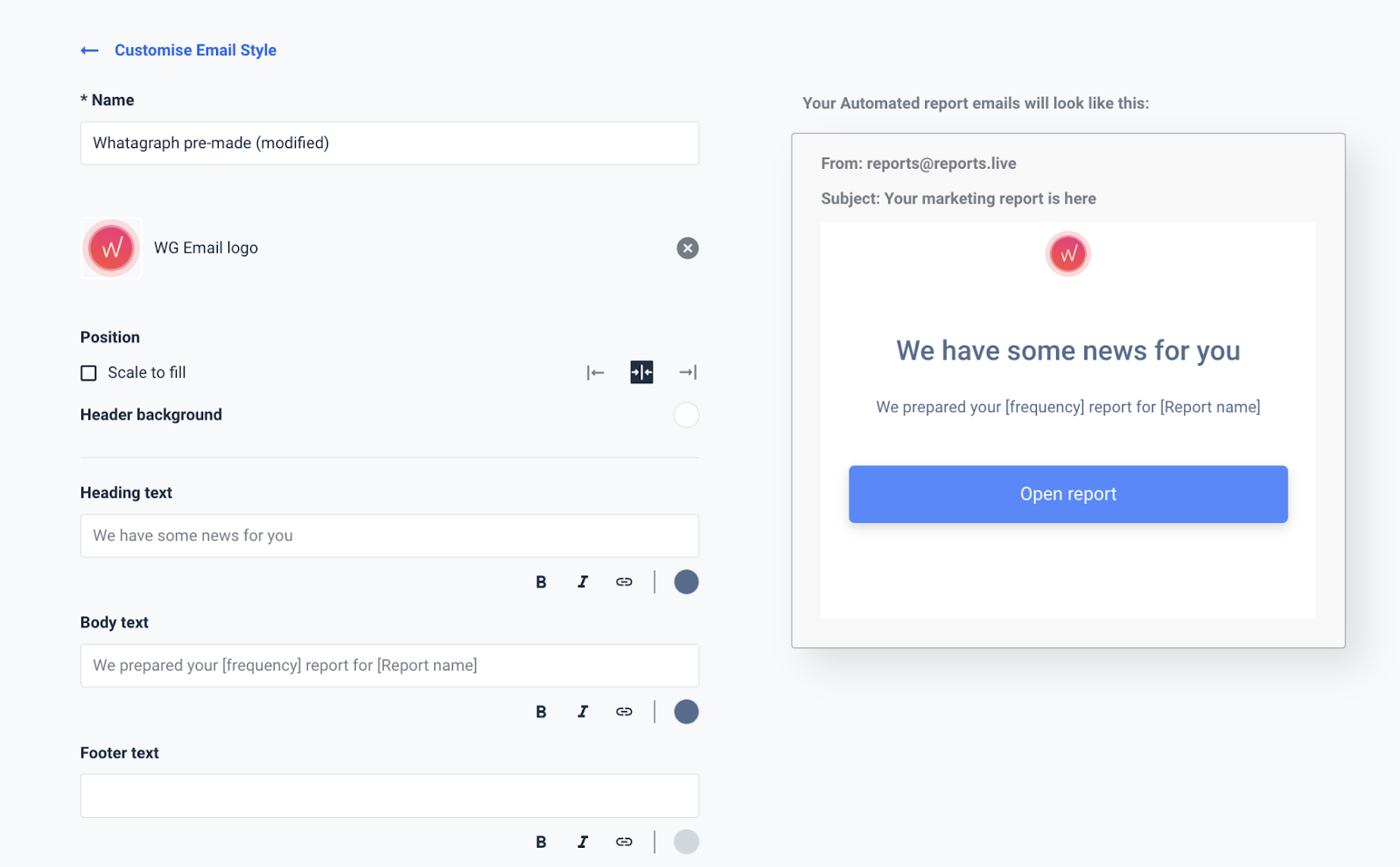Open the heading text color picker
Image resolution: width=1400 pixels, height=867 pixels.
pos(686,581)
